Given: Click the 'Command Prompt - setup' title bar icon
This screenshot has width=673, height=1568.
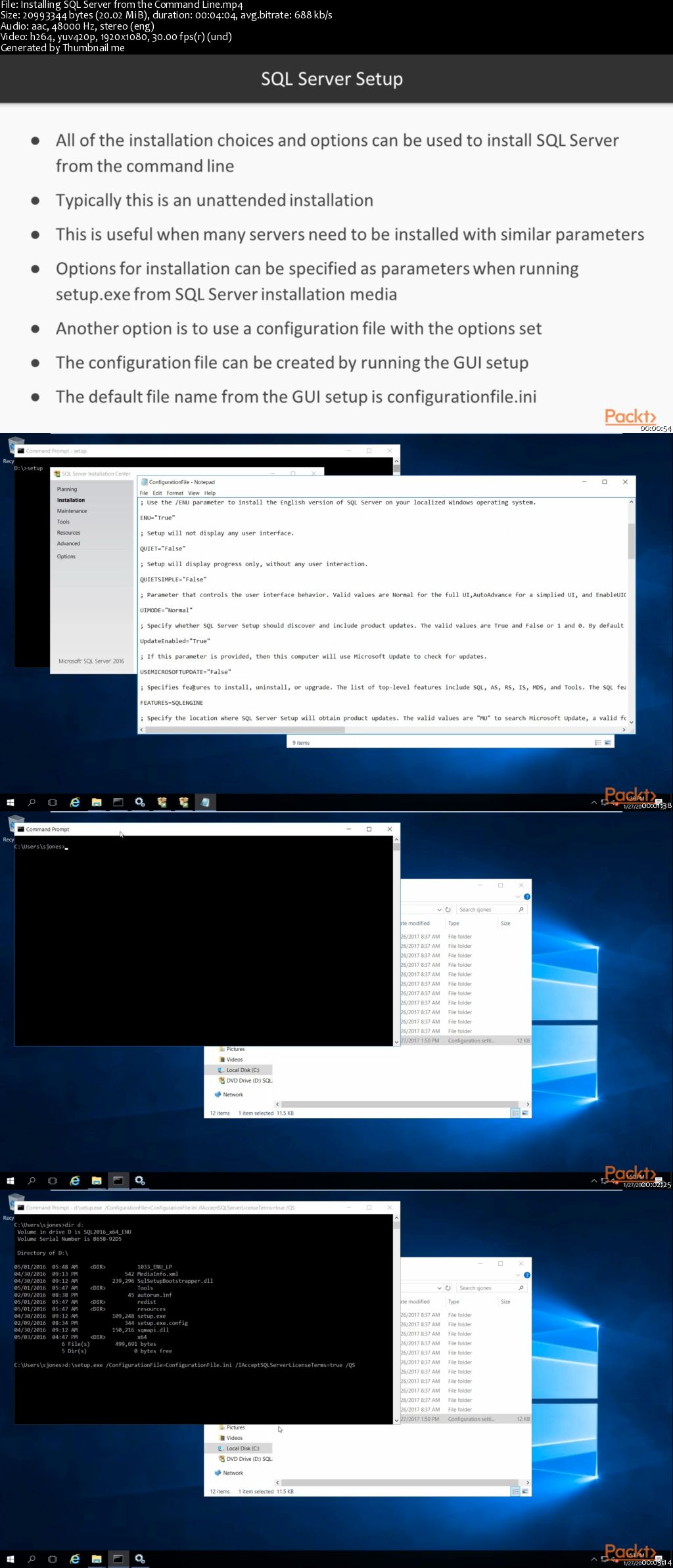Looking at the screenshot, I should point(21,451).
